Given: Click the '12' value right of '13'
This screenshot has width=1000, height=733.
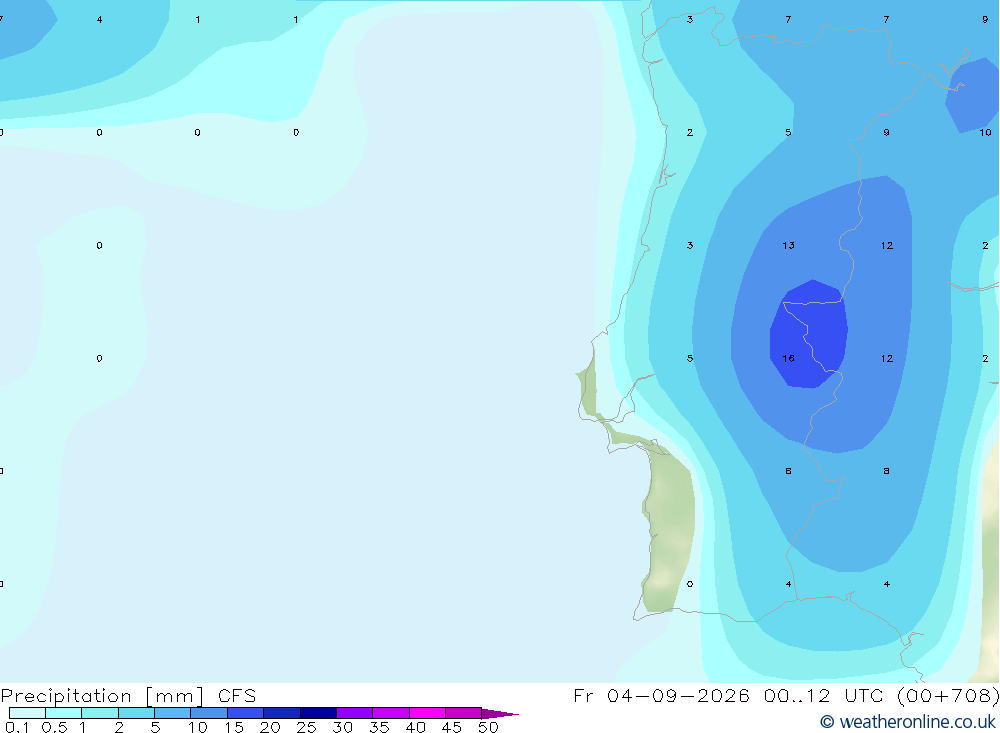Looking at the screenshot, I should coord(887,246).
